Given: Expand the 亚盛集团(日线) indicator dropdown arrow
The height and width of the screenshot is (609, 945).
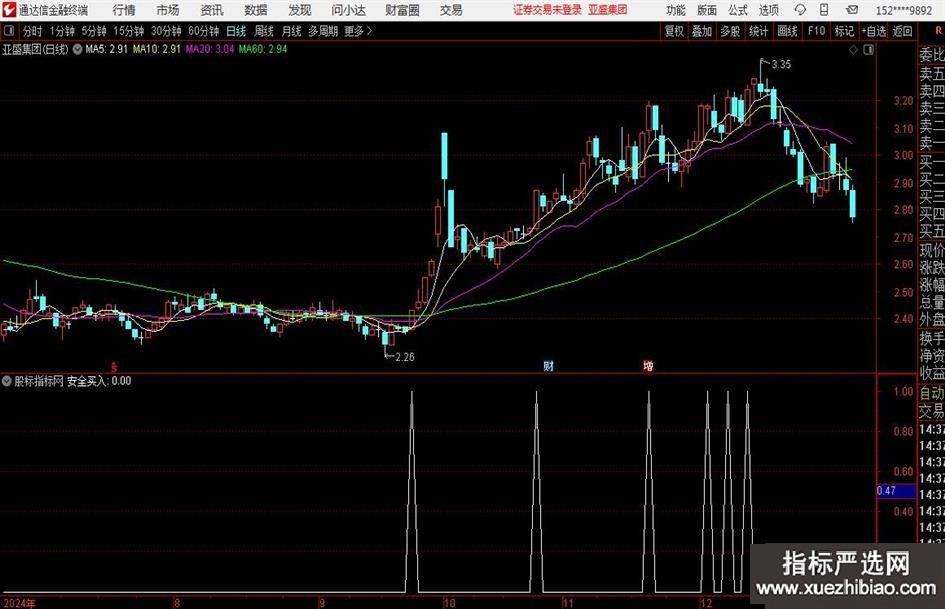Looking at the screenshot, I should pos(78,49).
